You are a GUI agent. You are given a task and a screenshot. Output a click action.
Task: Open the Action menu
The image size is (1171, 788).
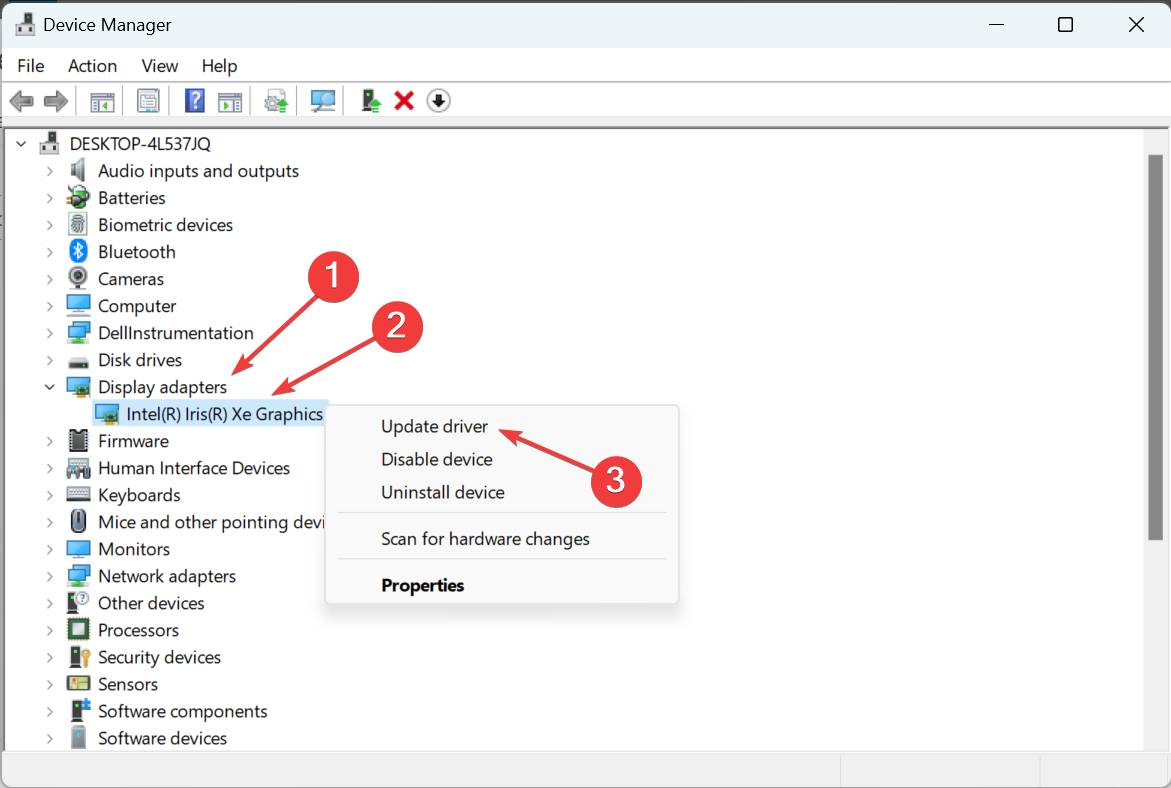click(93, 66)
